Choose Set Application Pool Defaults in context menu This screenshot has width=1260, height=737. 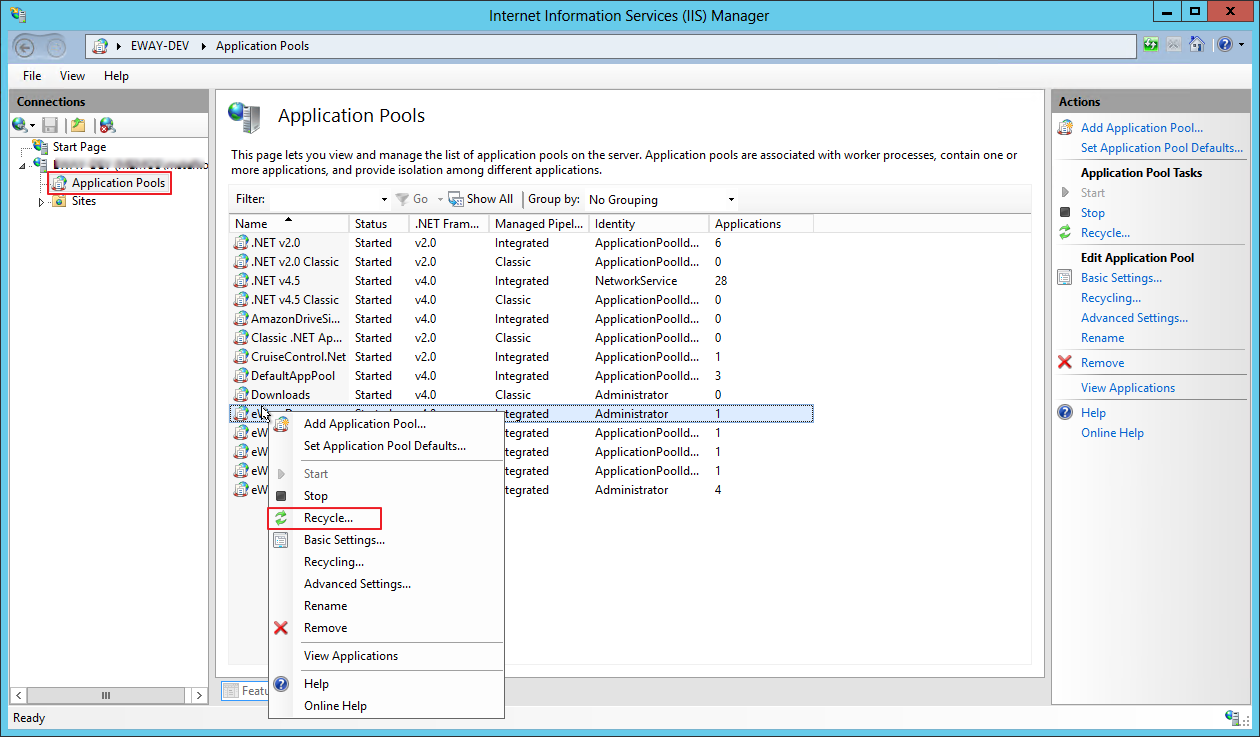[385, 446]
